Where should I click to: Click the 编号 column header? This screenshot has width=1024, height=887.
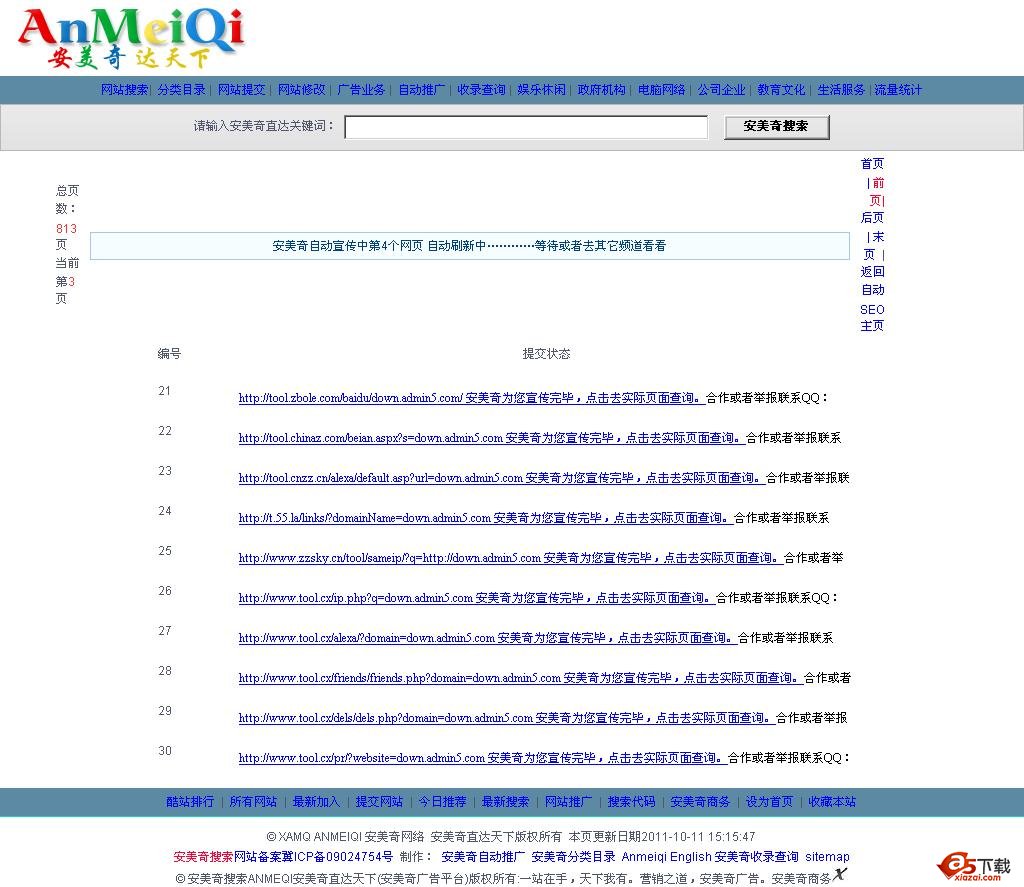(169, 353)
